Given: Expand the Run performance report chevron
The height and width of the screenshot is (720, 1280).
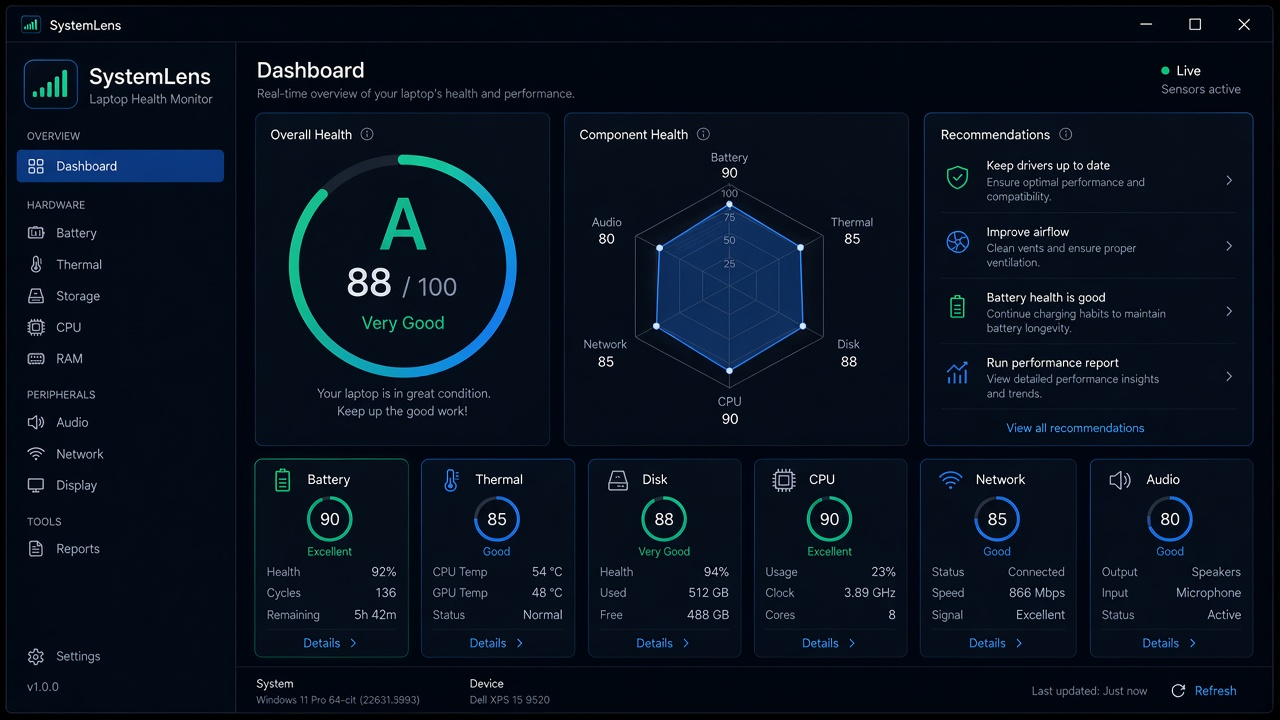Looking at the screenshot, I should tap(1229, 377).
